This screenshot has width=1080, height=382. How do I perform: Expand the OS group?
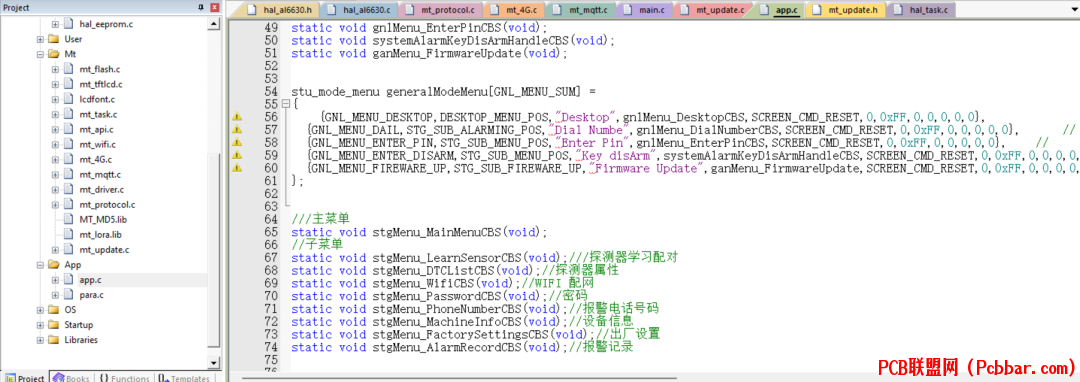(x=40, y=310)
